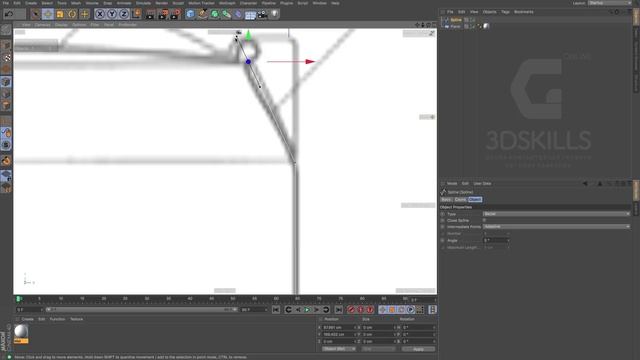Open Attribute Manager Mode menu
Screen dimensions: 640x360
tap(452, 184)
